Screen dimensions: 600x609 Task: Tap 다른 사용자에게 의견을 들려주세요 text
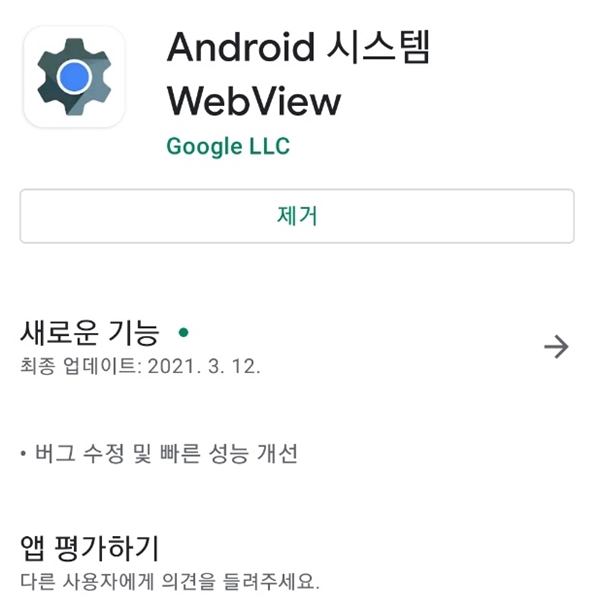click(170, 581)
